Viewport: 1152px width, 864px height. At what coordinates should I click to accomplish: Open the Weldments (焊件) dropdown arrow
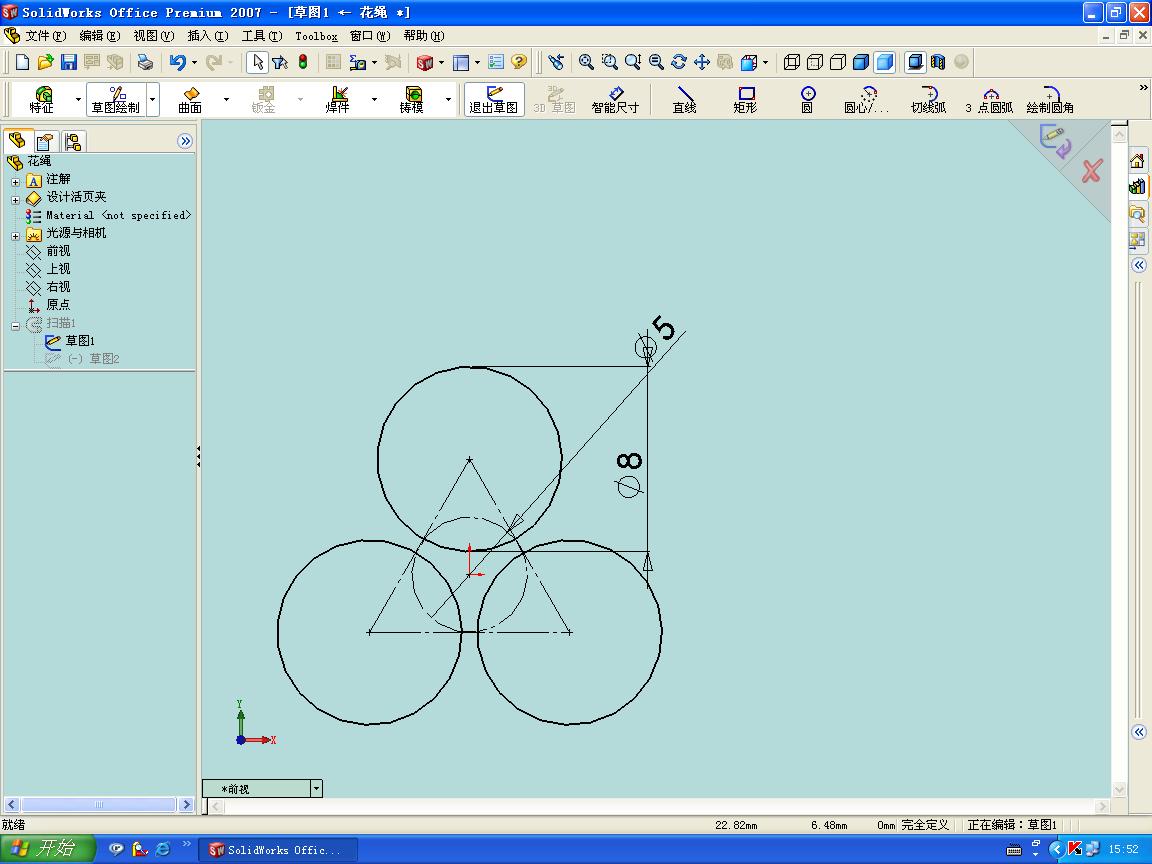click(x=375, y=99)
